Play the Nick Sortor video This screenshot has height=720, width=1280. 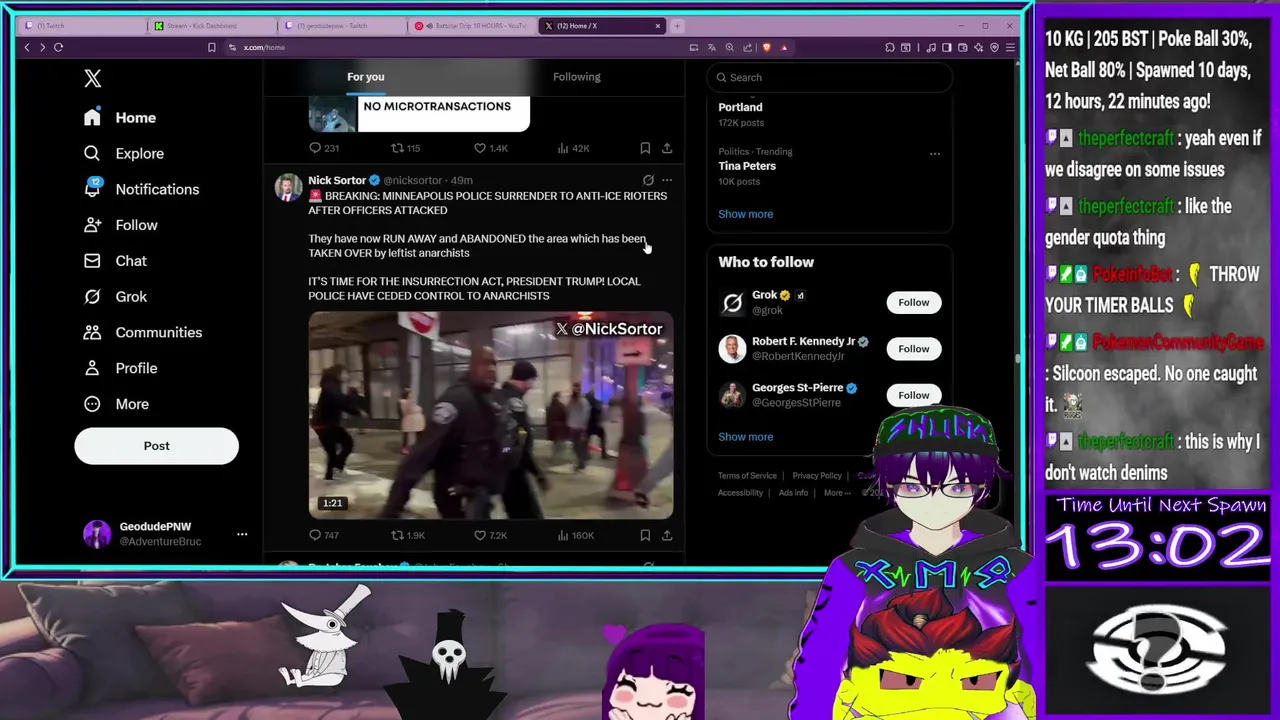[490, 415]
